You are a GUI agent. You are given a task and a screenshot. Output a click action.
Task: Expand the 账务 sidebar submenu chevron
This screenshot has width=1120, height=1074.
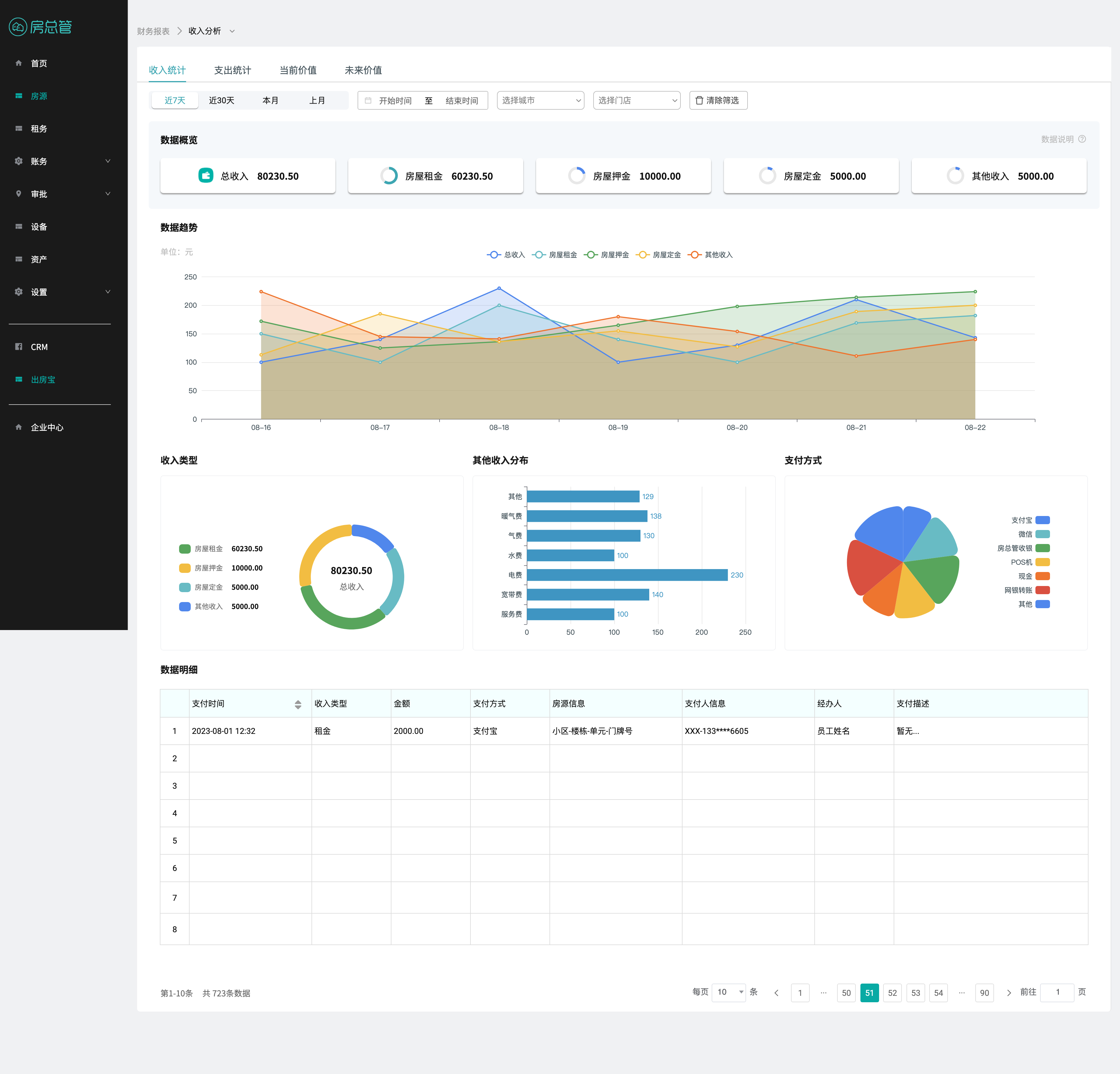107,161
